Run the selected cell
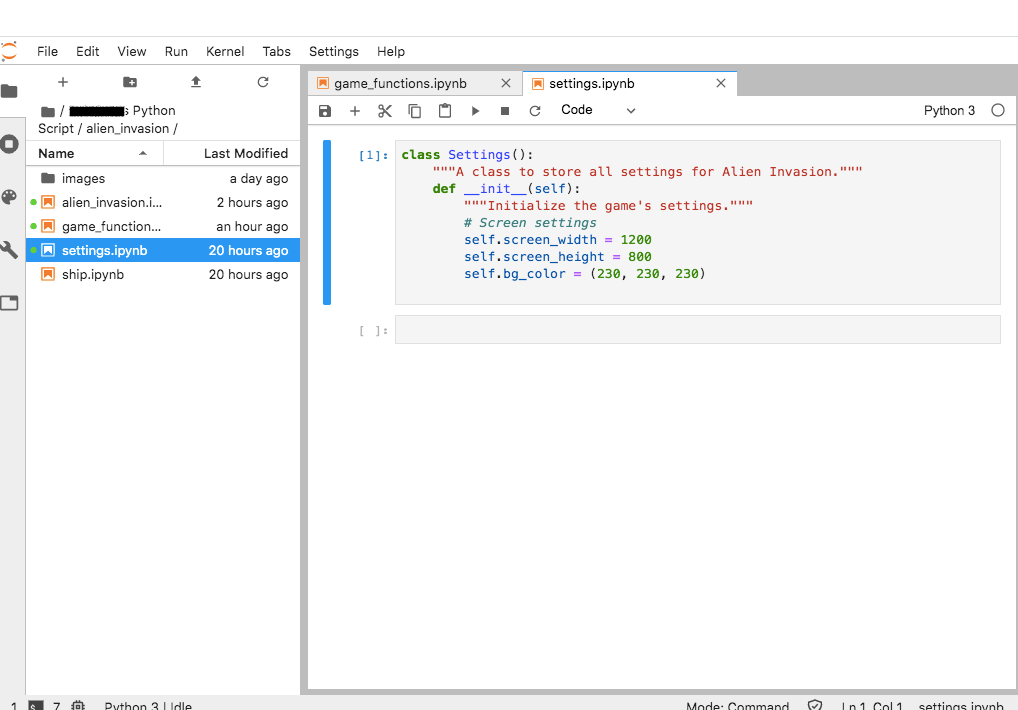The width and height of the screenshot is (1018, 710). coord(475,111)
